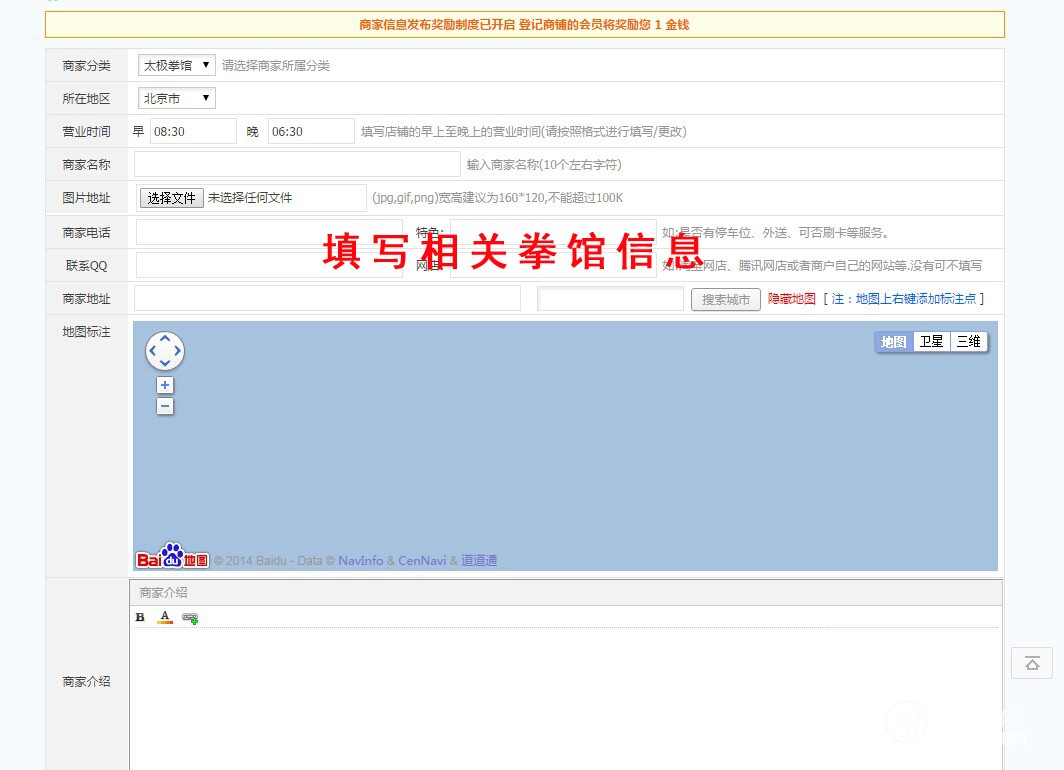Open the 太极拳馆 category dropdown

177,65
